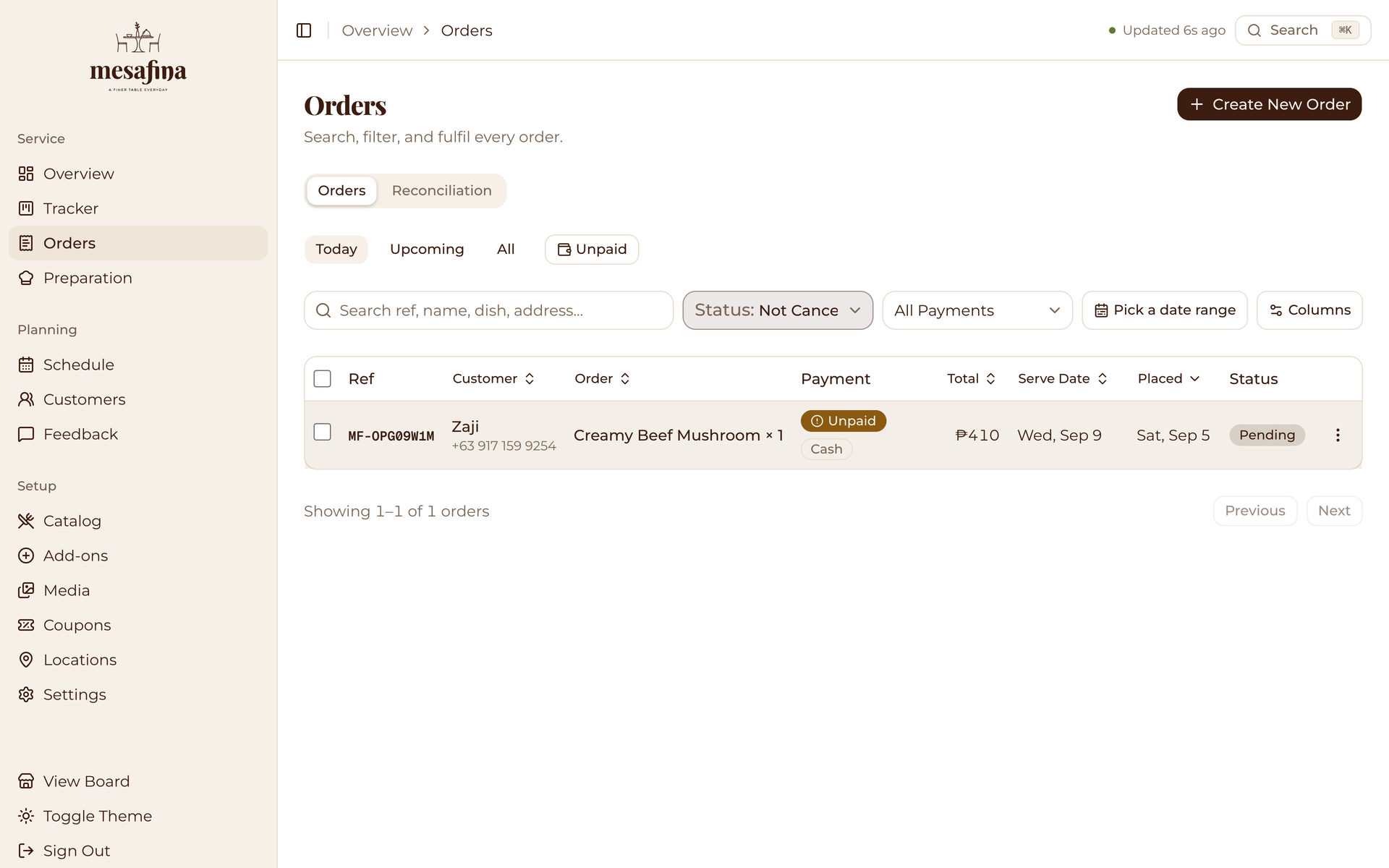Show Upcoming orders
The width and height of the screenshot is (1389, 868).
click(427, 250)
